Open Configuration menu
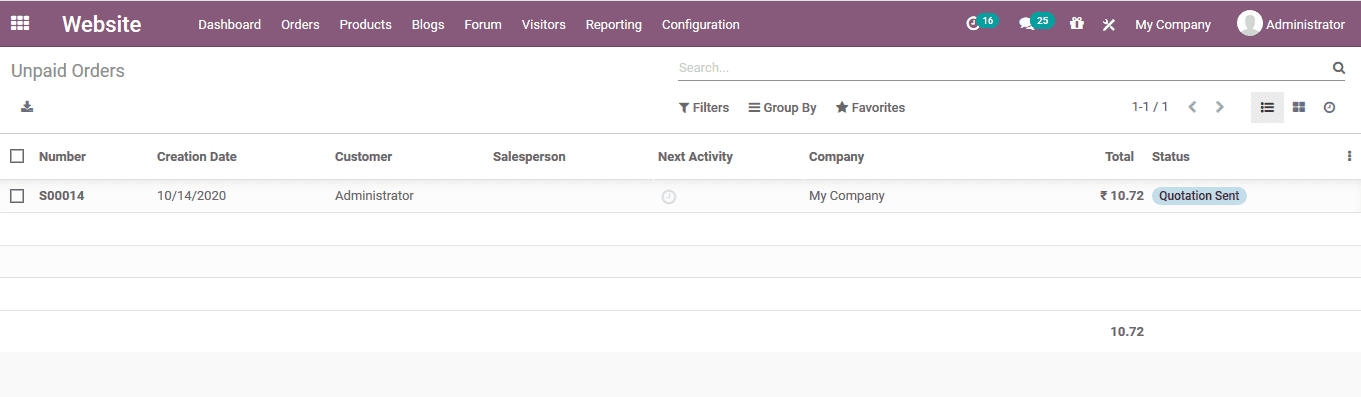1361x397 pixels. pos(700,24)
